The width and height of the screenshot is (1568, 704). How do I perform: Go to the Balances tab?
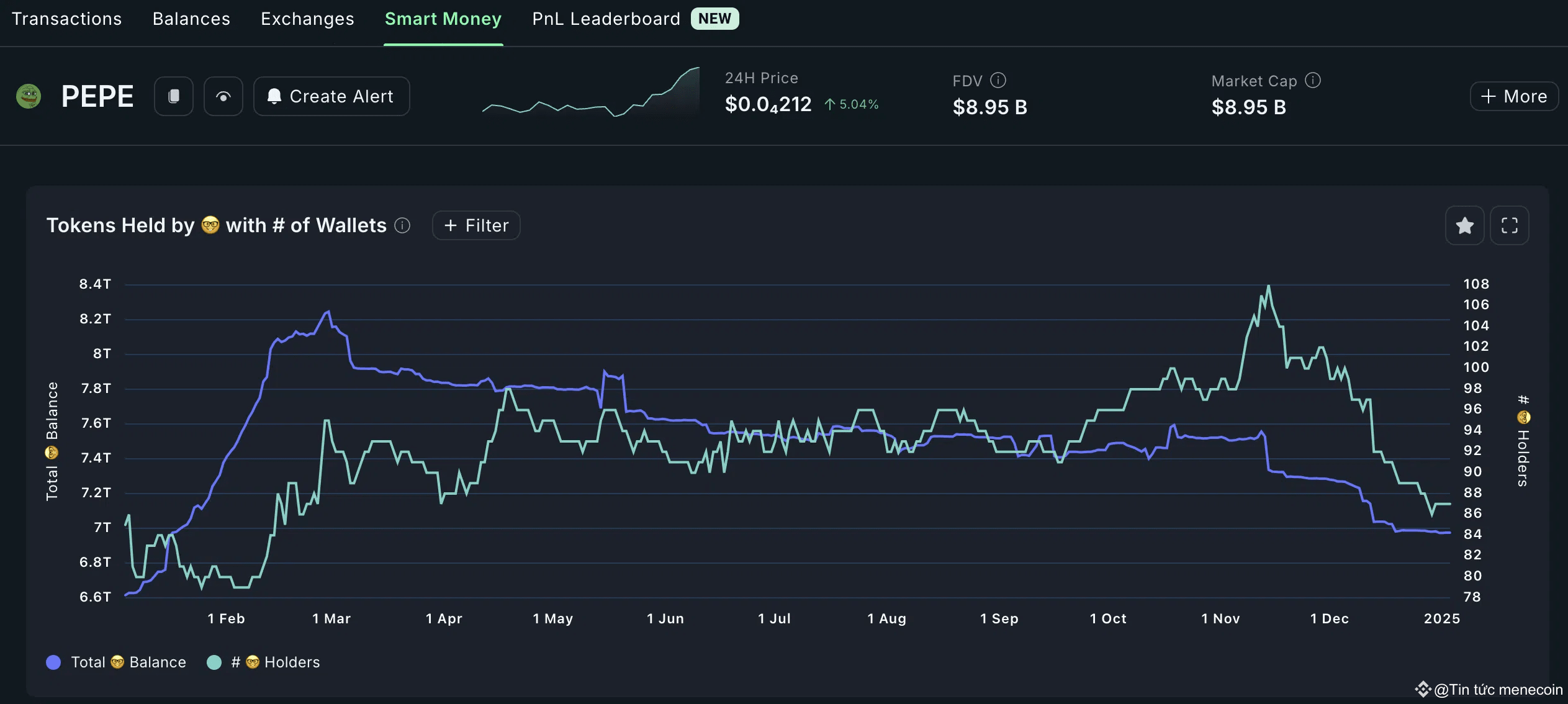click(191, 19)
